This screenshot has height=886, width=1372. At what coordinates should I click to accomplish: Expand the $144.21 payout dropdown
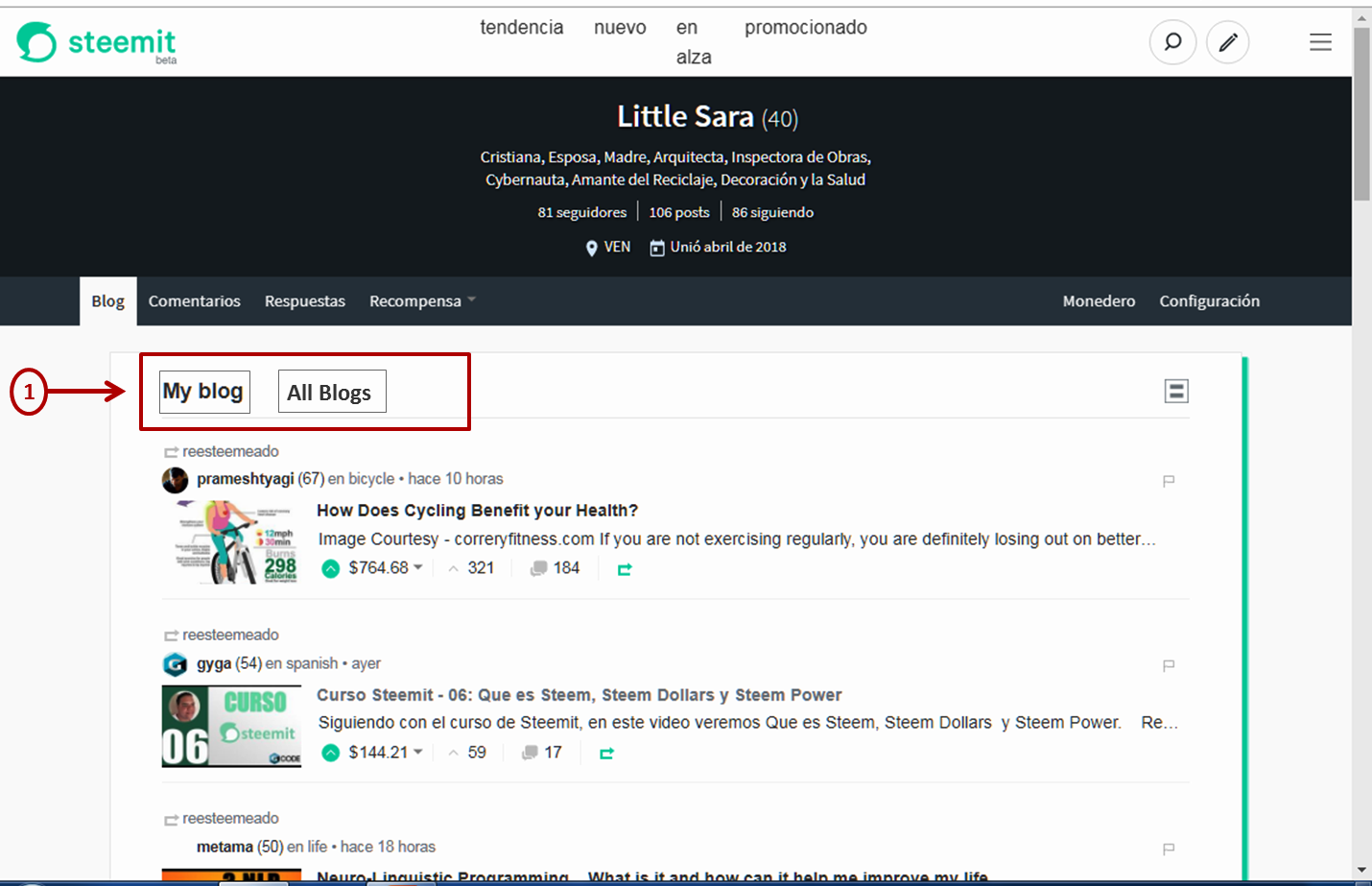pos(418,752)
